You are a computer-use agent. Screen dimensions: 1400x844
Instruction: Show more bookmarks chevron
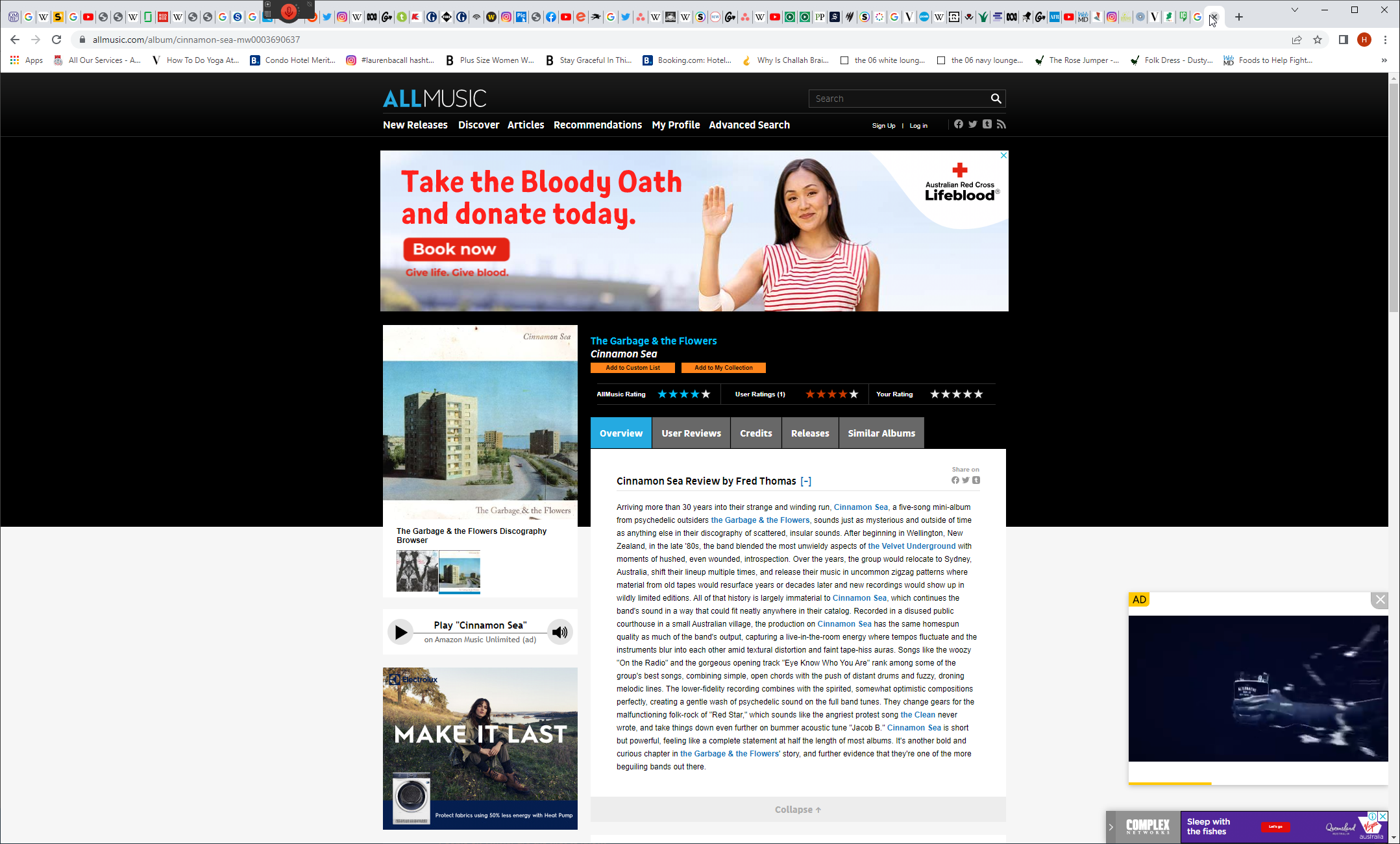pyautogui.click(x=1384, y=60)
